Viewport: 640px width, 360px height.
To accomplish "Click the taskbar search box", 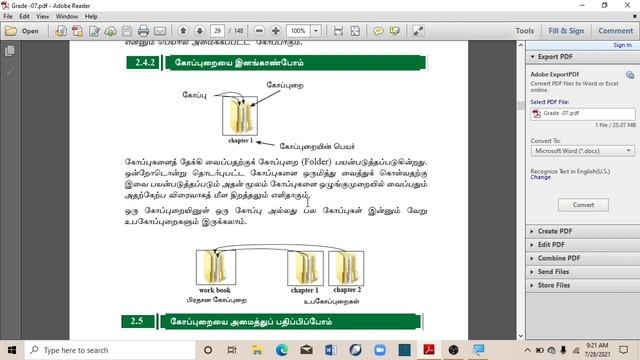I will [x=110, y=350].
